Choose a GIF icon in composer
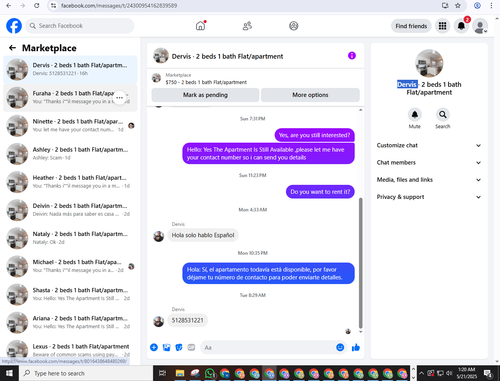The image size is (500, 381). pos(191,347)
